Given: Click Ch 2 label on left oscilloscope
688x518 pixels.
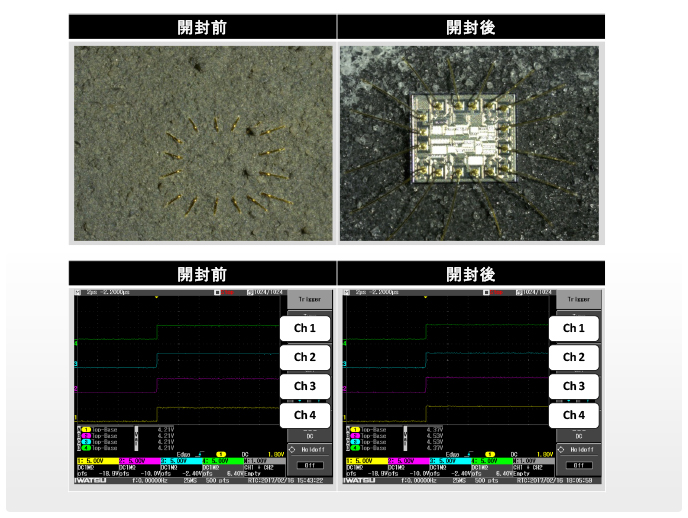Looking at the screenshot, I should 305,357.
